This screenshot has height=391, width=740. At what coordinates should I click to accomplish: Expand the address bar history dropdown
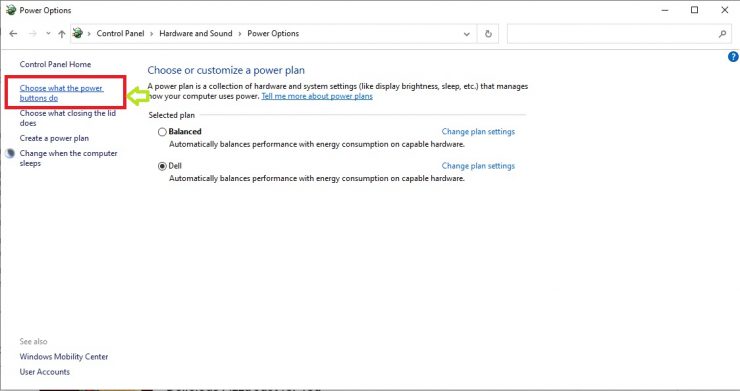[466, 34]
